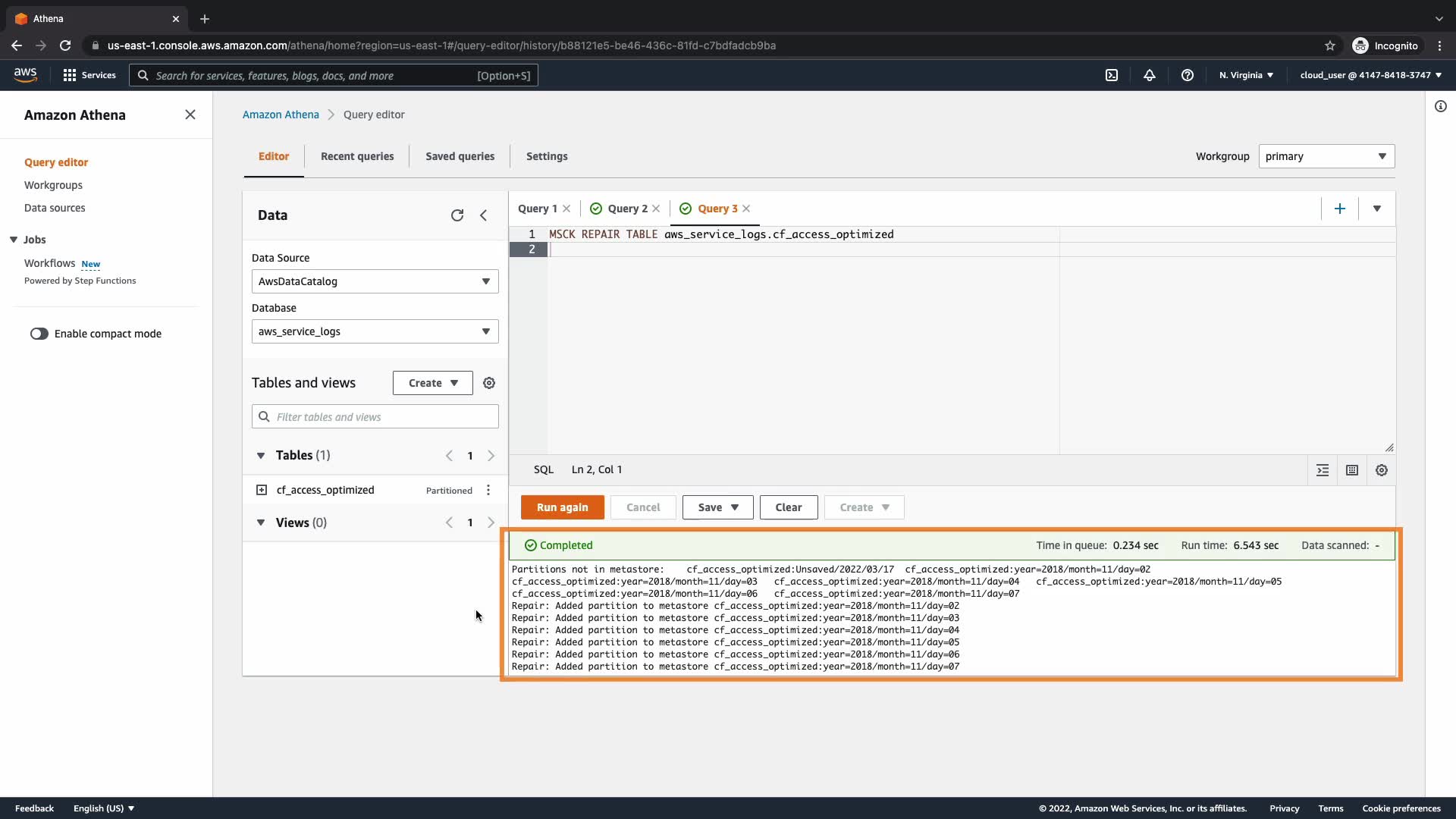Collapse the Data panel with left arrow
Image resolution: width=1456 pixels, height=819 pixels.
484,215
